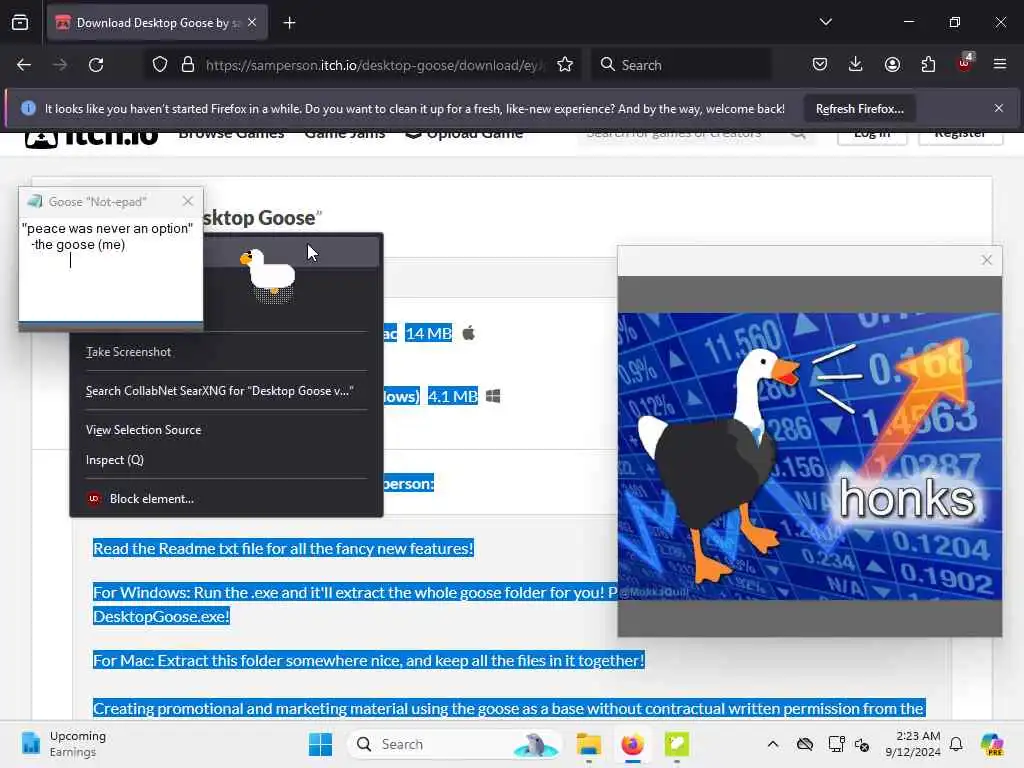Viewport: 1024px width, 768px height.
Task: Open the Downloads panel
Action: (856, 65)
